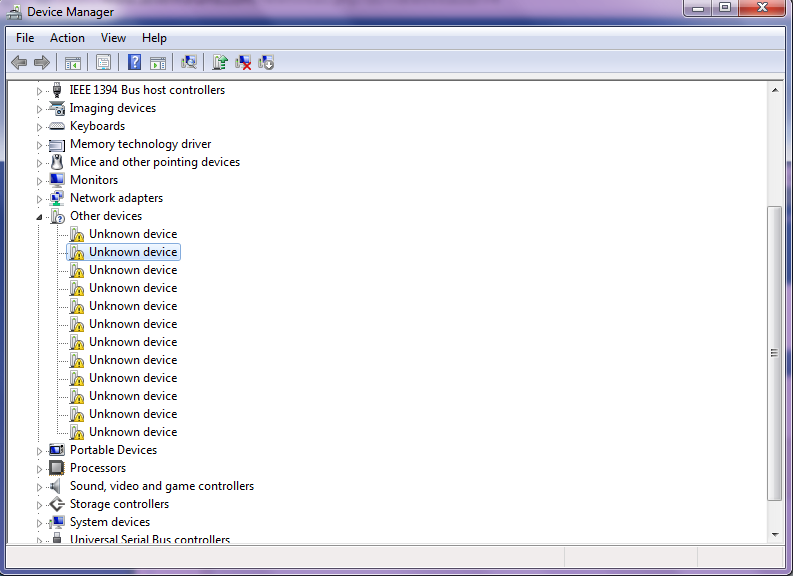Toggle the Show/Hide Console Tree toolbar icon
The image size is (793, 576).
73,63
